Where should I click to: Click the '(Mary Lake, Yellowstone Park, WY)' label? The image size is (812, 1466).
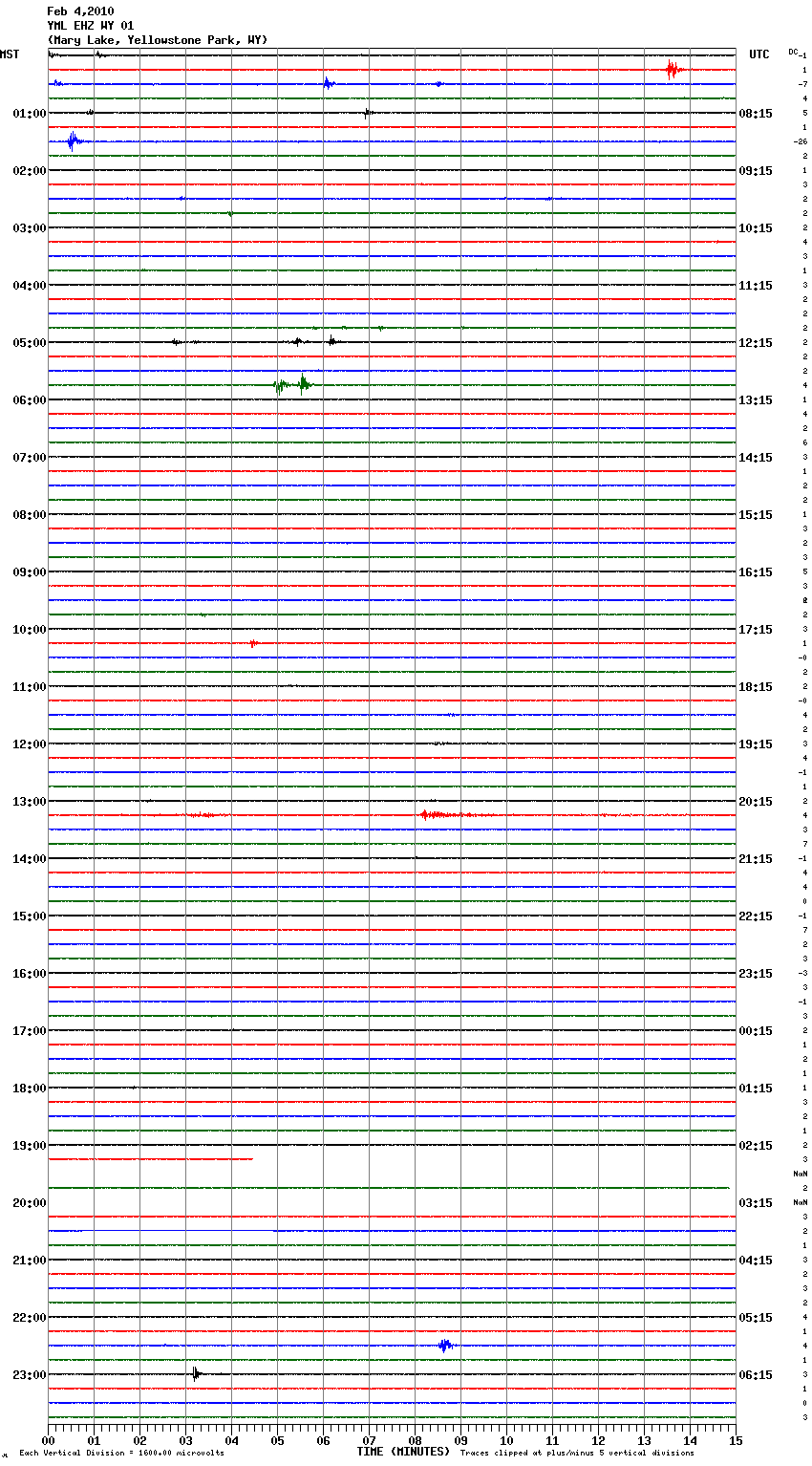pos(158,40)
